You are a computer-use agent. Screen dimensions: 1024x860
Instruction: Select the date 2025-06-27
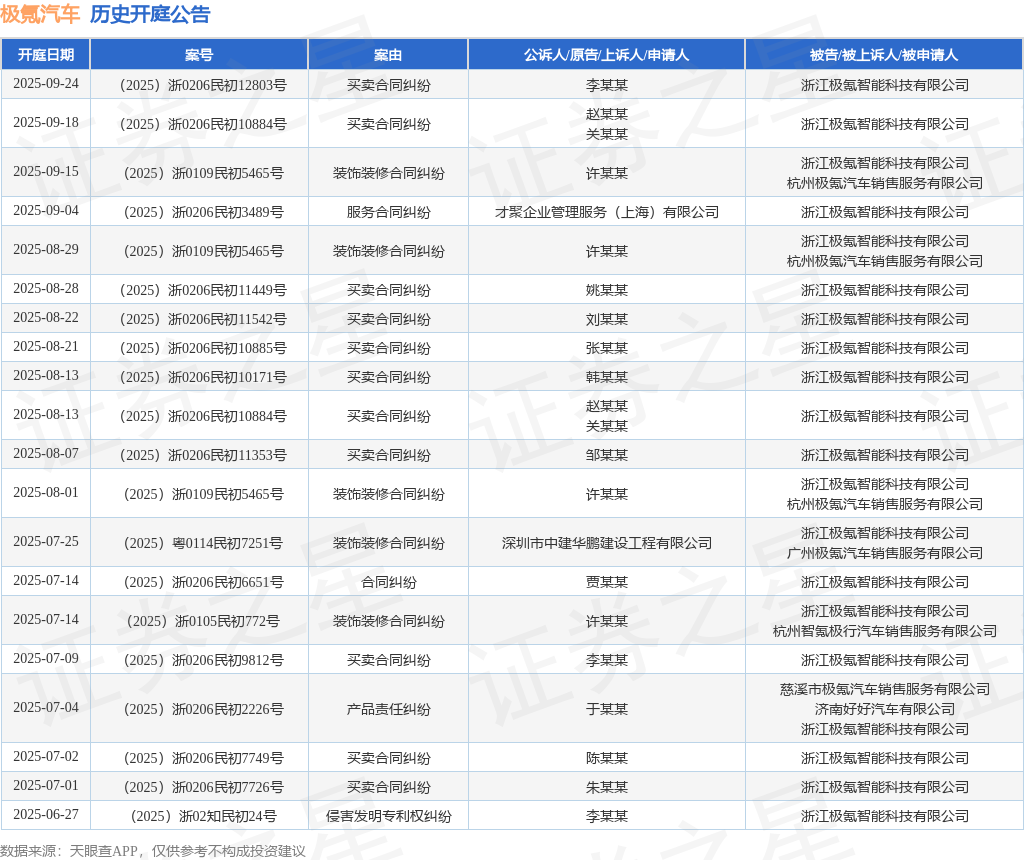(x=46, y=815)
